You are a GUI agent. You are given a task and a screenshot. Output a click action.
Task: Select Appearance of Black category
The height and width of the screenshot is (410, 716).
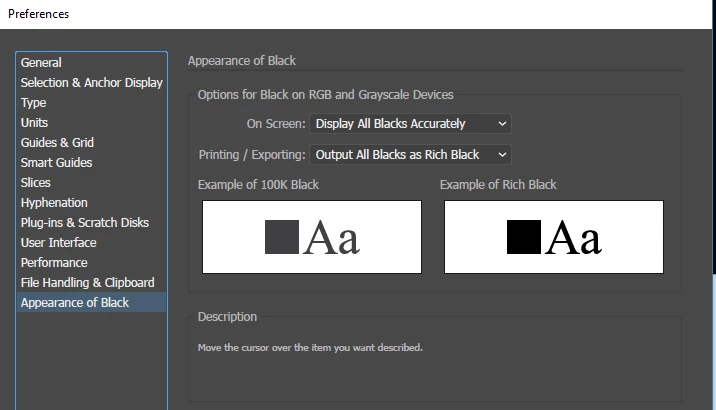[75, 303]
